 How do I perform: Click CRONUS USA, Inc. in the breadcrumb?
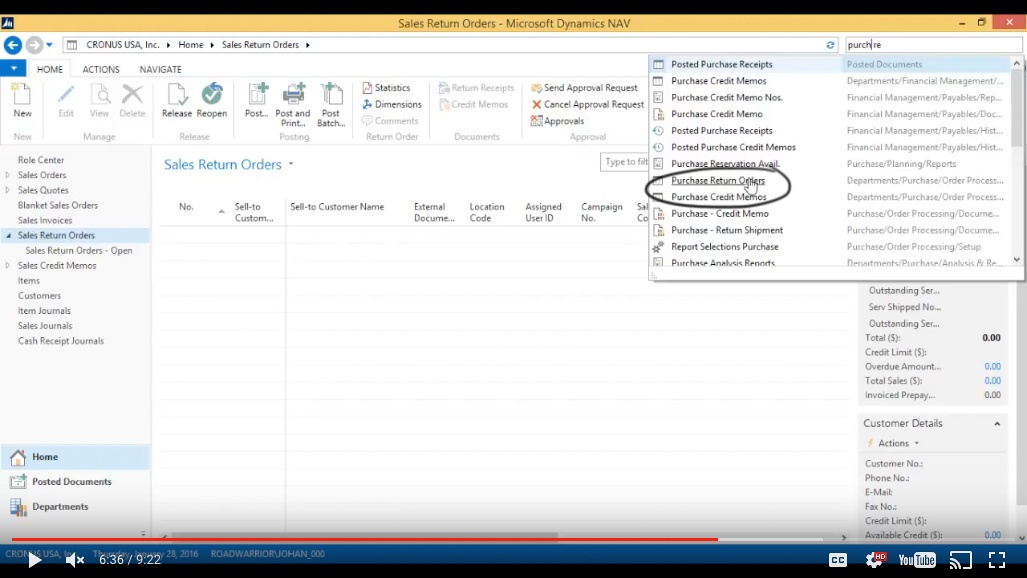122,45
